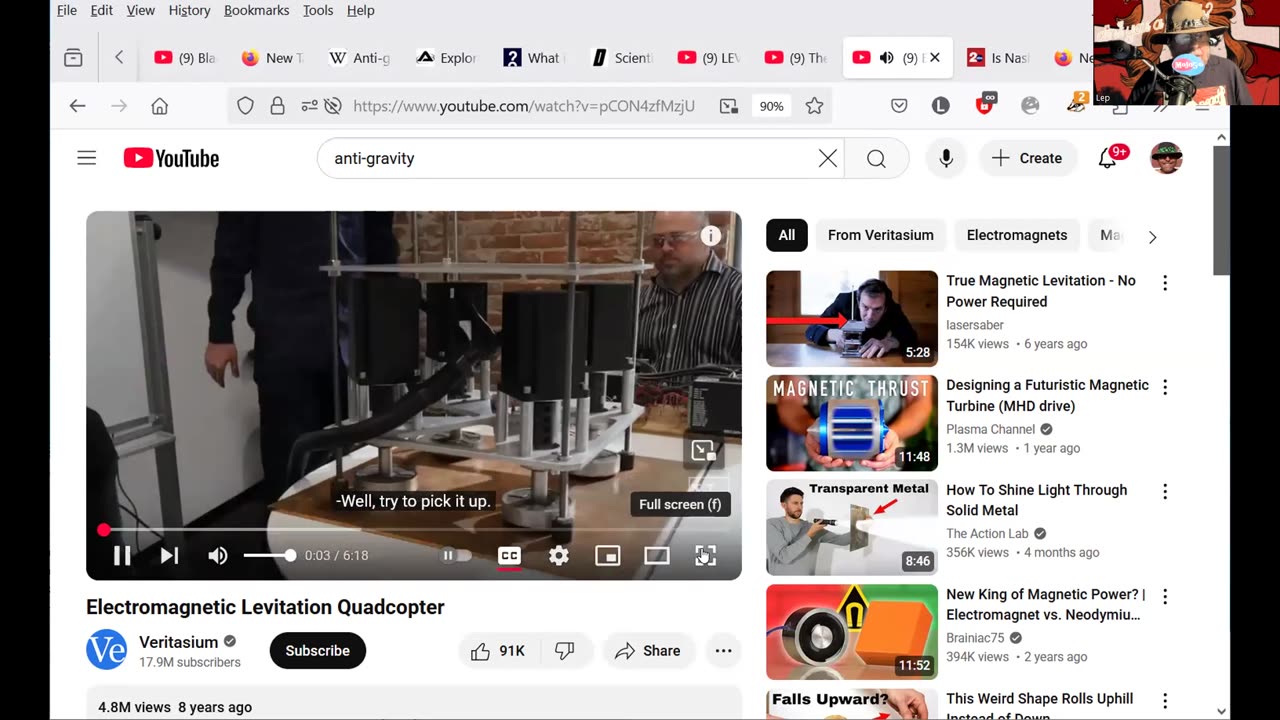Open YouTube notifications bell
1280x720 pixels.
1107,158
